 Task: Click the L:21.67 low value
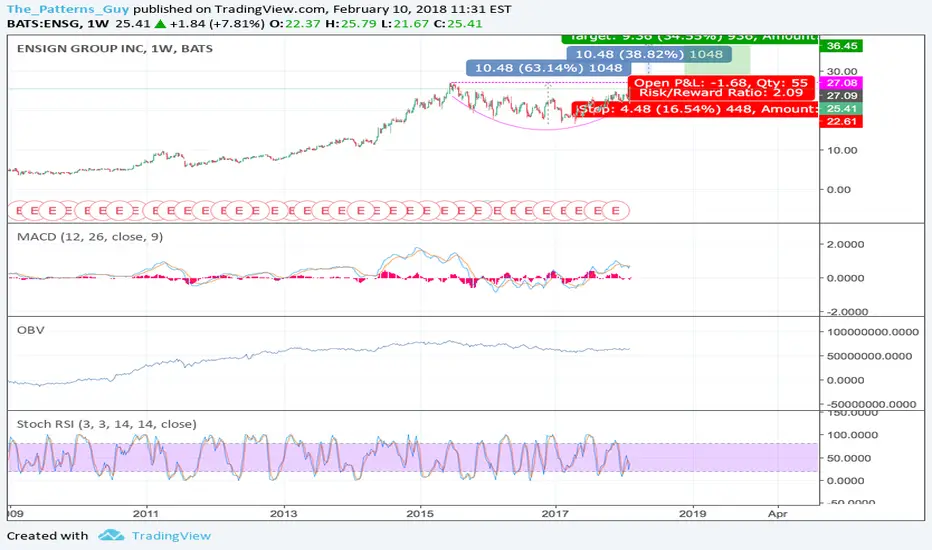[405, 24]
